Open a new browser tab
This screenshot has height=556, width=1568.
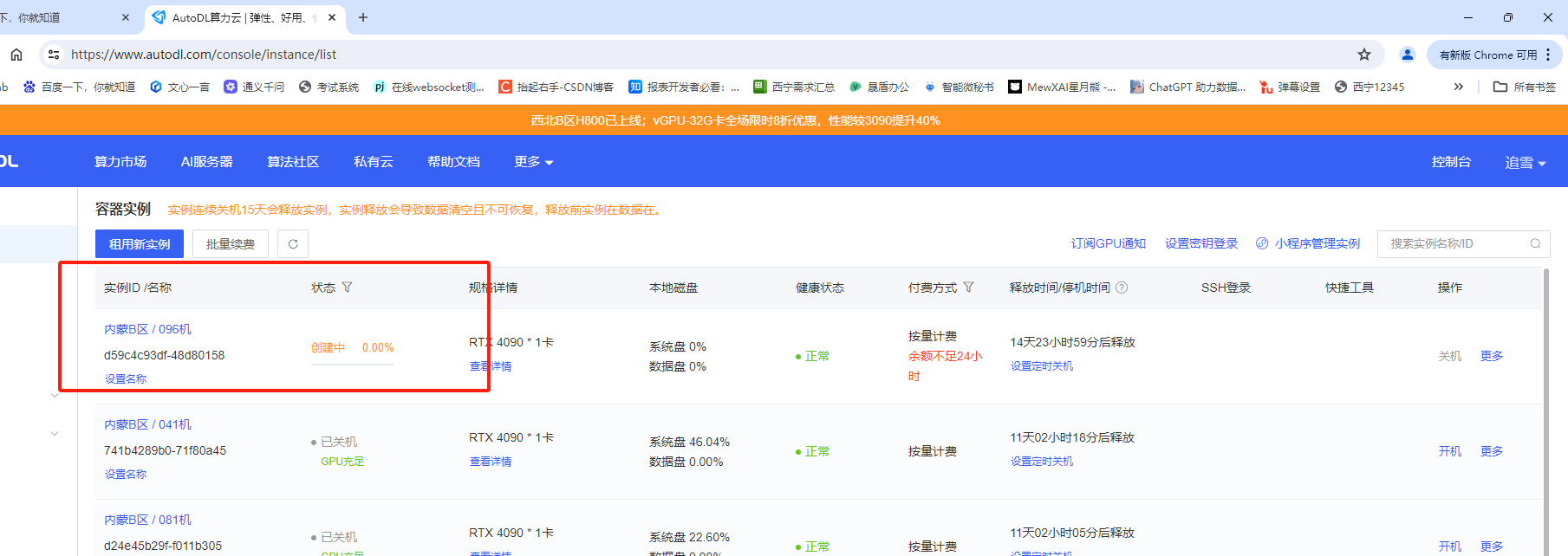[x=363, y=17]
